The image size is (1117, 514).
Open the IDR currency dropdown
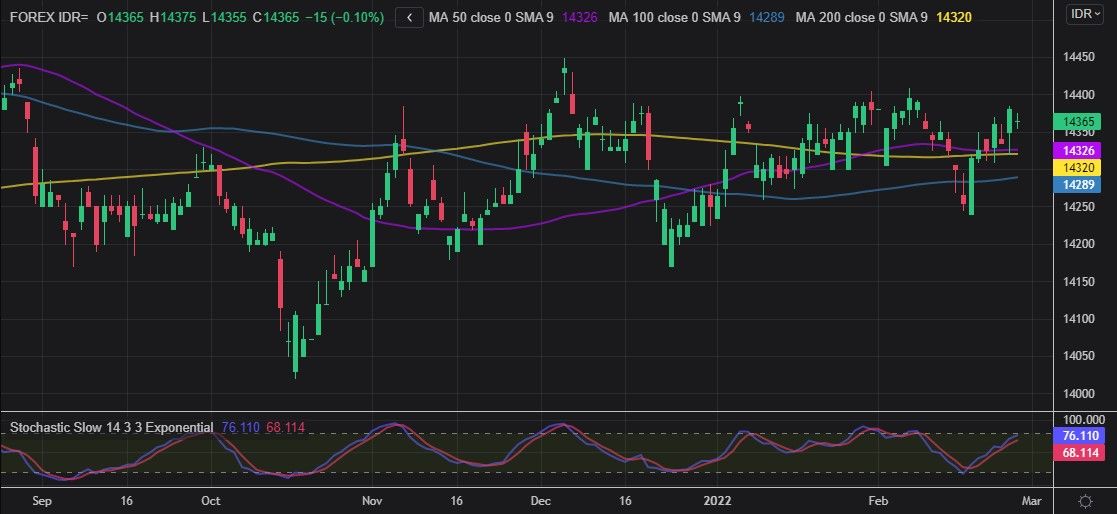pyautogui.click(x=1085, y=14)
